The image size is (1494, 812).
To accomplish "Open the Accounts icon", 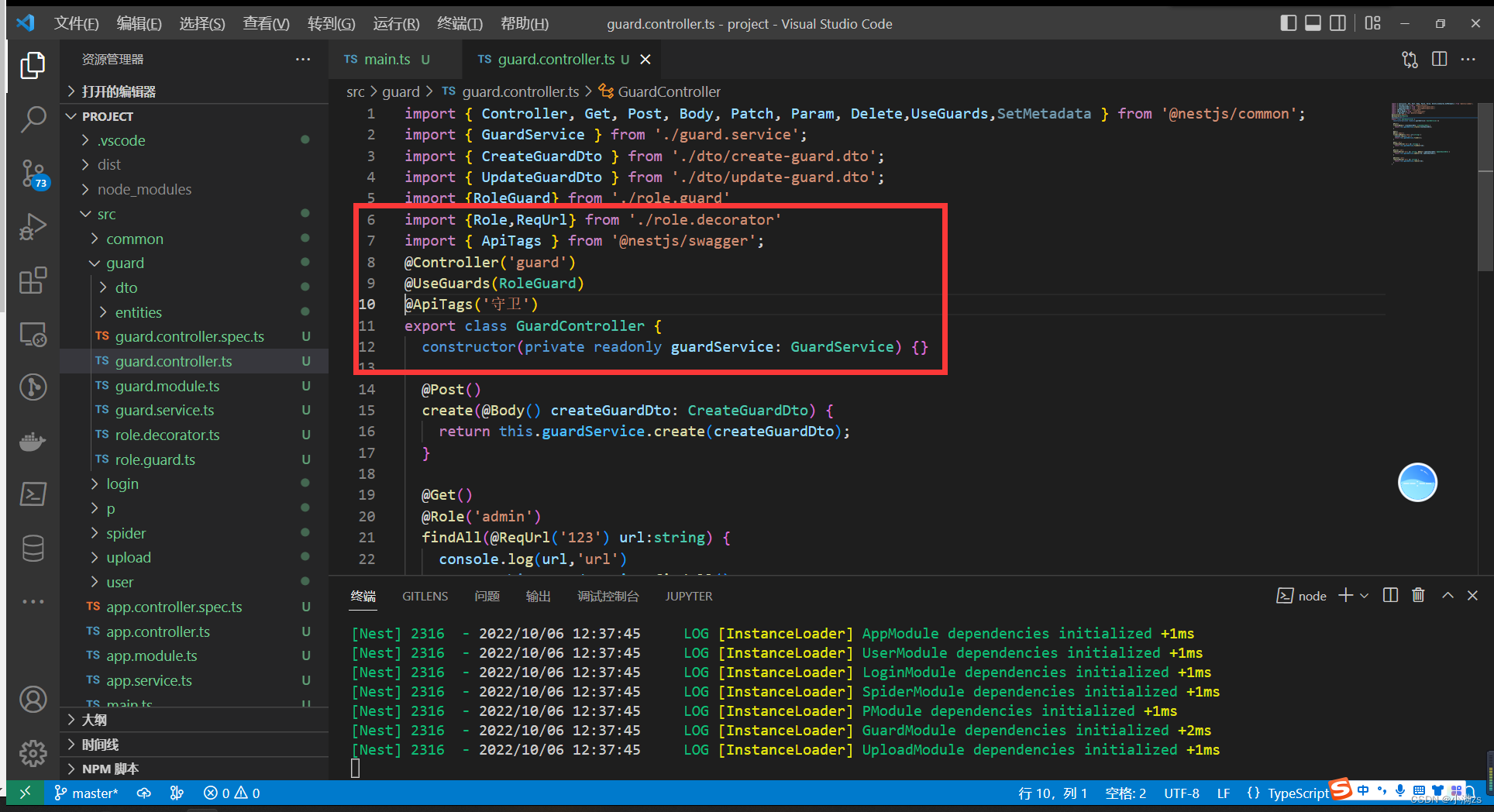I will pos(33,700).
